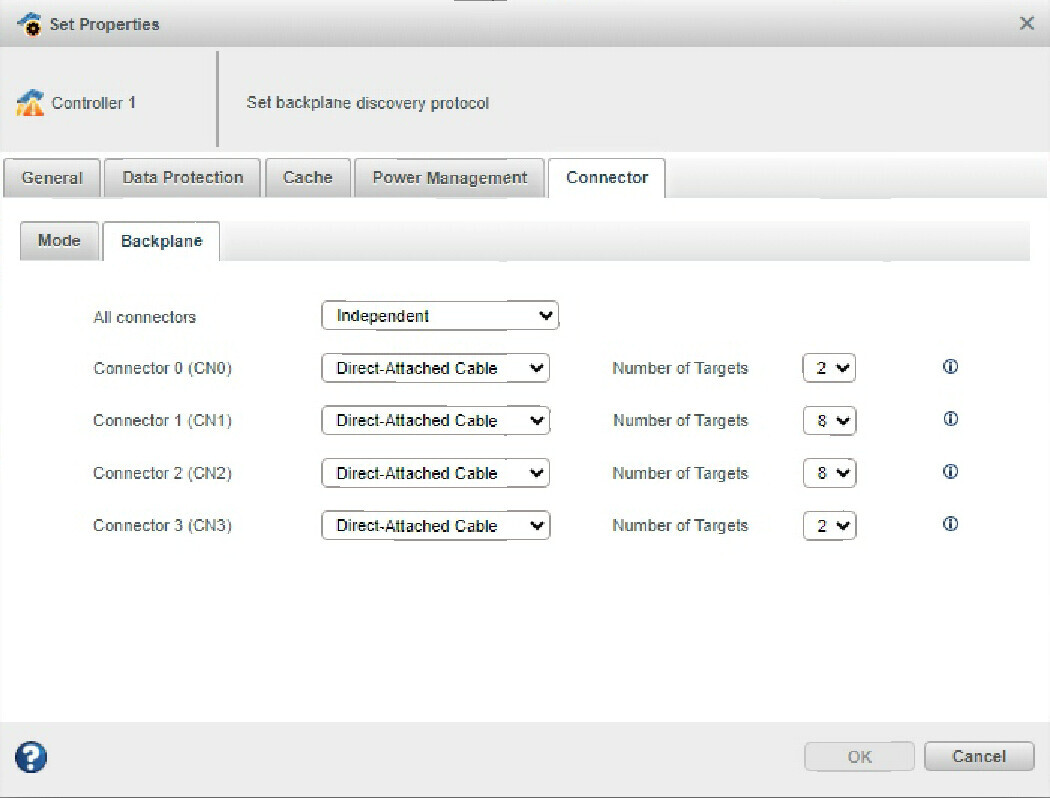Expand Connector 1 (CN1) backplane type dropdown
The image size is (1050, 798).
pyautogui.click(x=436, y=421)
